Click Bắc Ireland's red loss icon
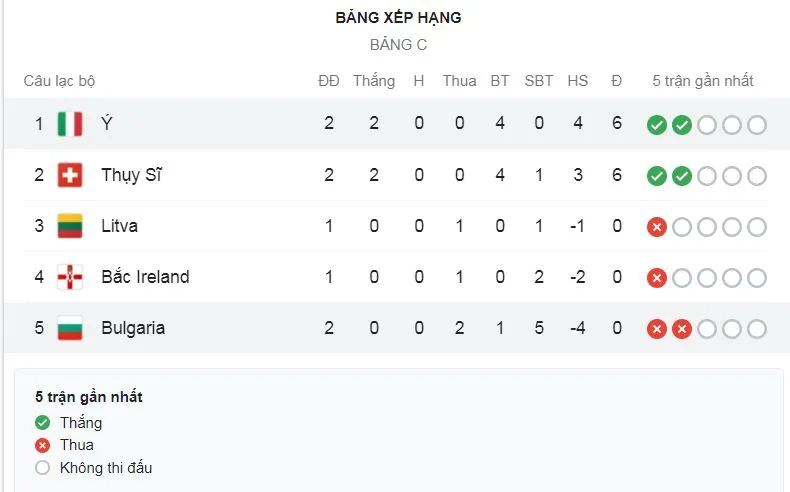The height and width of the screenshot is (492, 790). (x=656, y=278)
